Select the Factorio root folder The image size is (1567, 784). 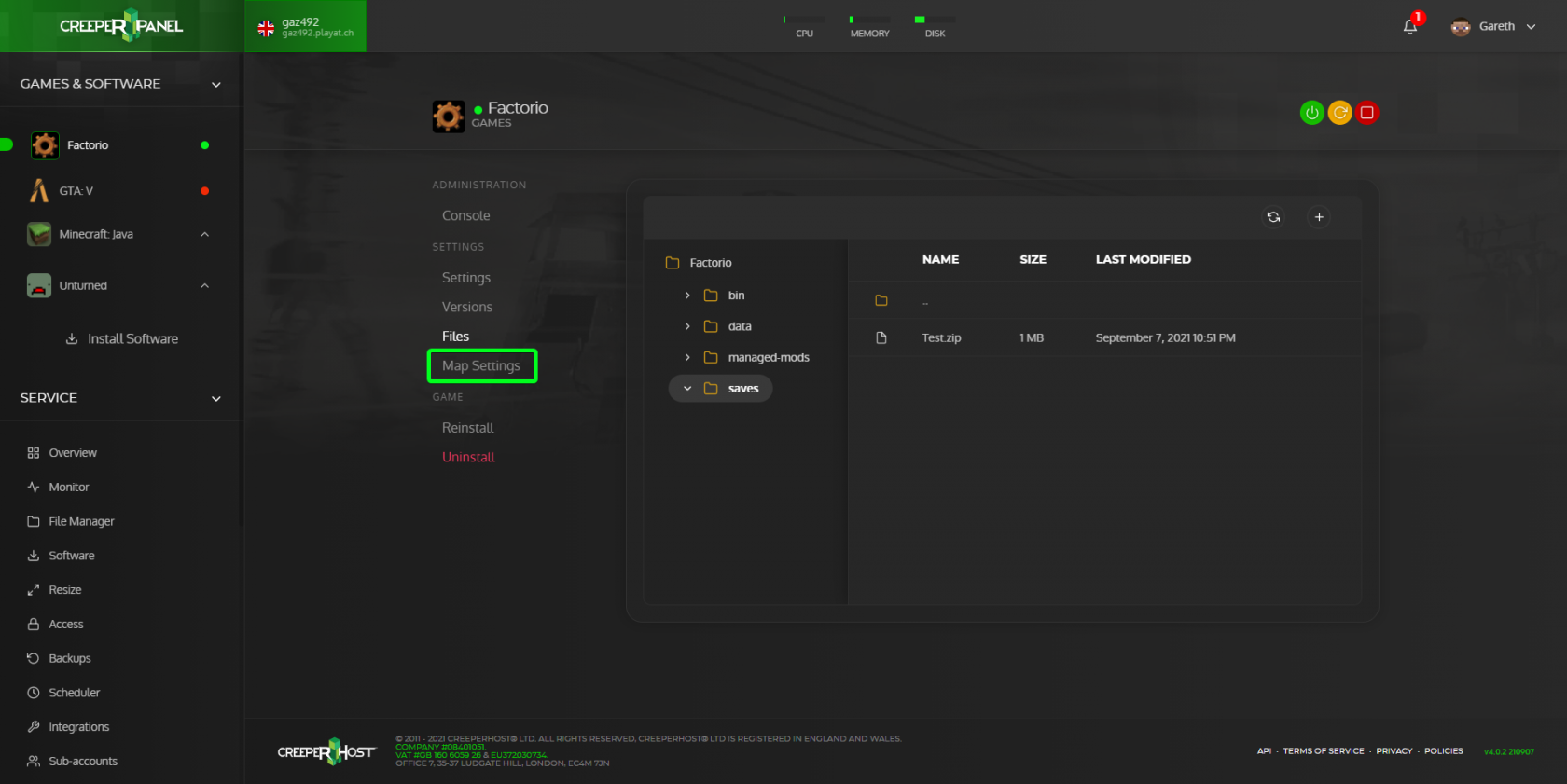click(711, 263)
